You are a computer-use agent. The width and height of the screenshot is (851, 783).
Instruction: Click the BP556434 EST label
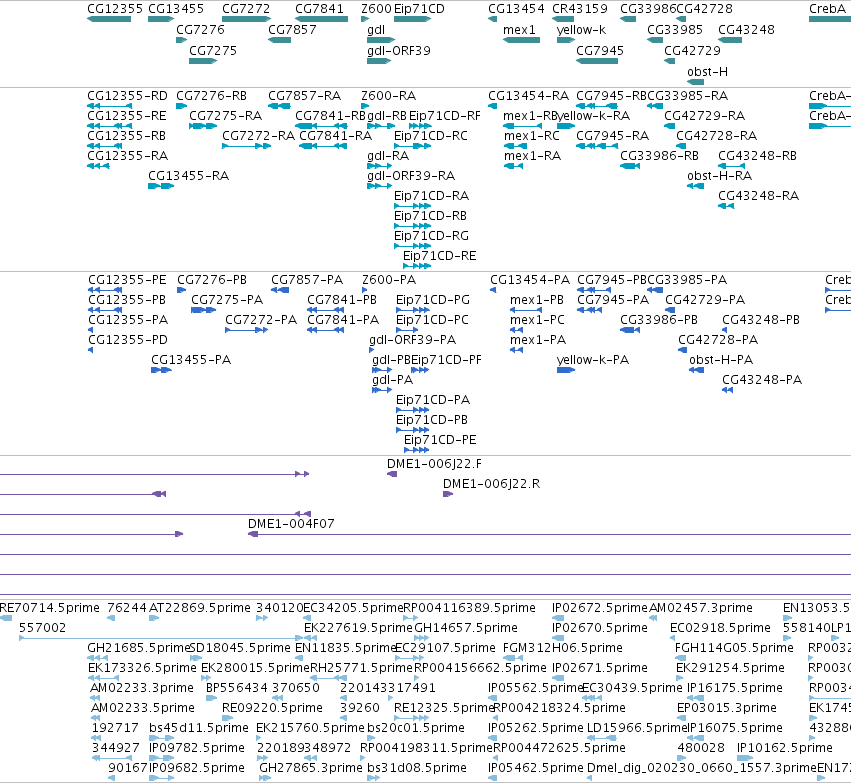tap(237, 688)
